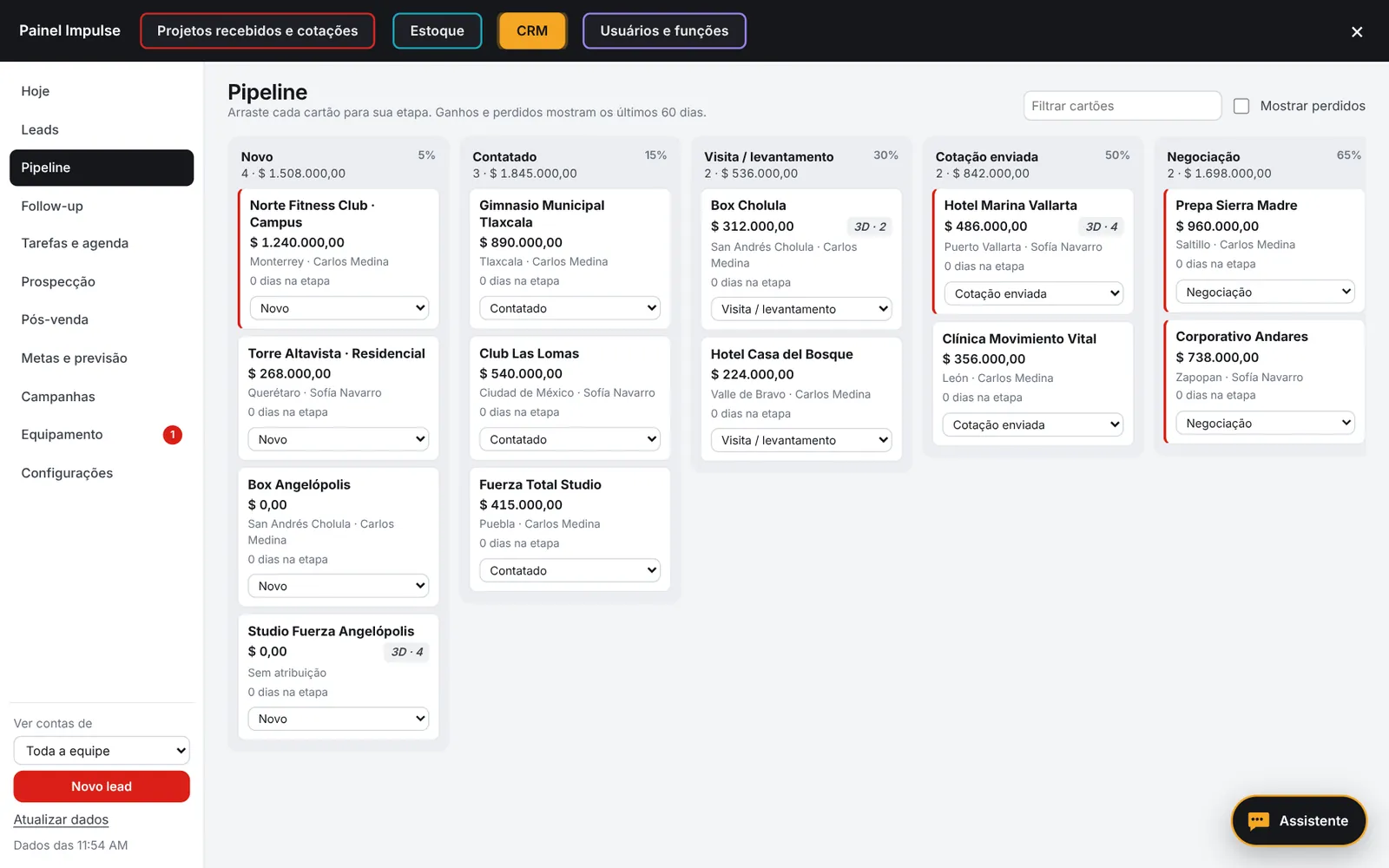Open stage dropdown on Torre Altavista card
The image size is (1389, 868).
[x=339, y=439]
